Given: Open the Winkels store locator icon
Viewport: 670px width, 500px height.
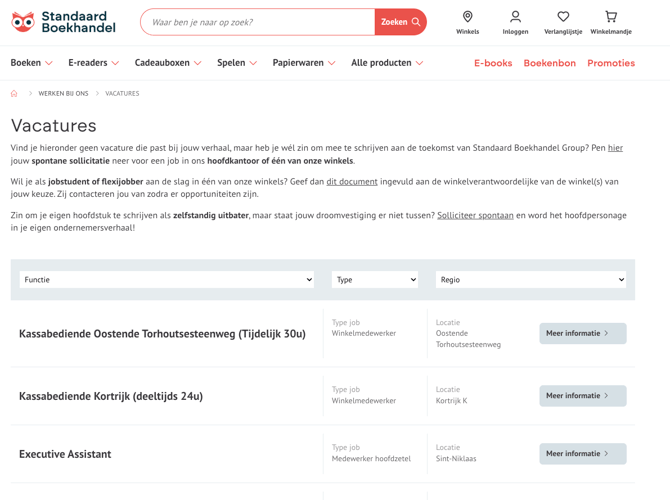Looking at the screenshot, I should (x=467, y=22).
